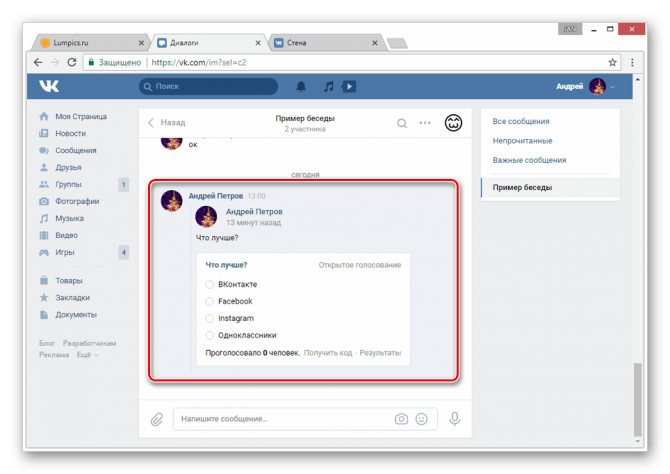Open conversation actions three-dots menu

(425, 123)
